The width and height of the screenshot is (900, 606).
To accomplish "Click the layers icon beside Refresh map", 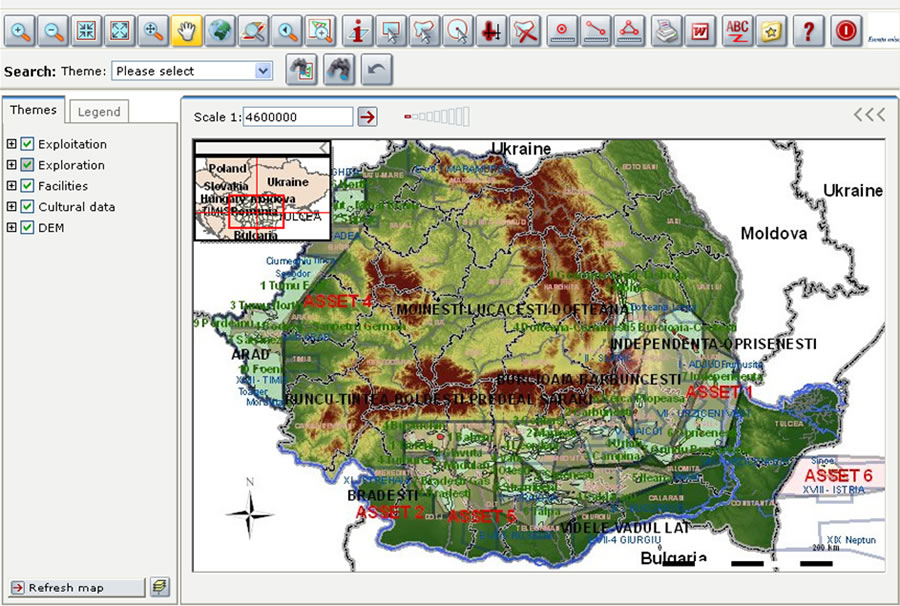I will point(160,587).
